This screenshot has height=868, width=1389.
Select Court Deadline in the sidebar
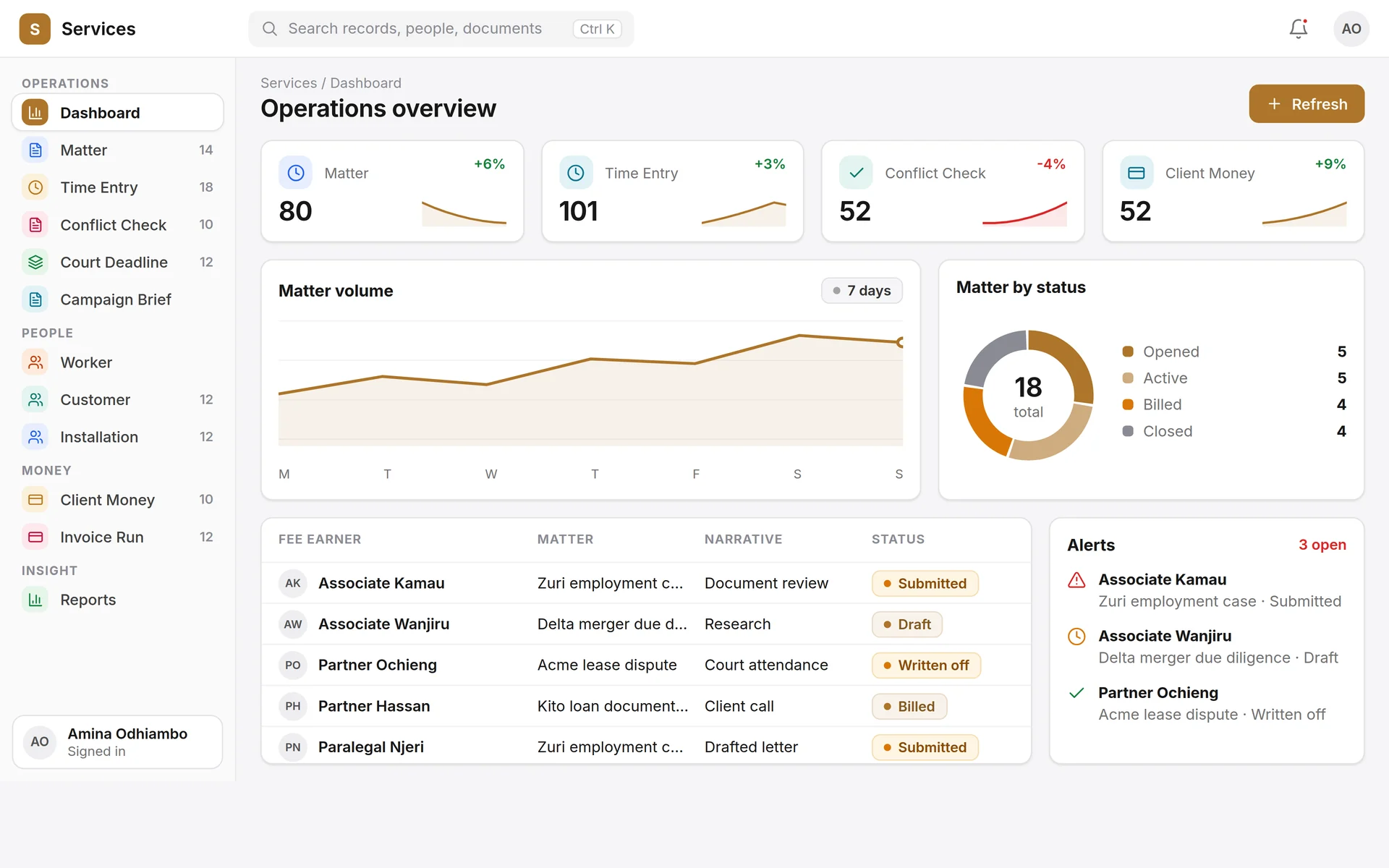pyautogui.click(x=117, y=263)
